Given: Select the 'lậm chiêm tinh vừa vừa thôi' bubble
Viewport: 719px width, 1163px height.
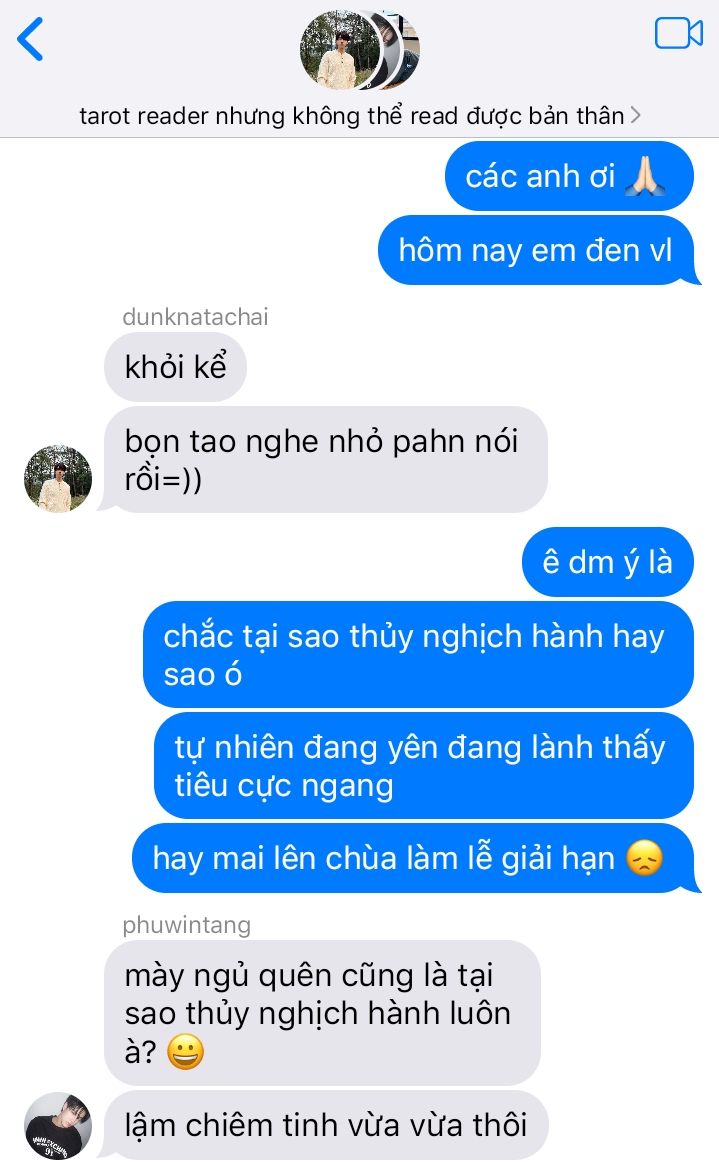Looking at the screenshot, I should click(x=326, y=1125).
